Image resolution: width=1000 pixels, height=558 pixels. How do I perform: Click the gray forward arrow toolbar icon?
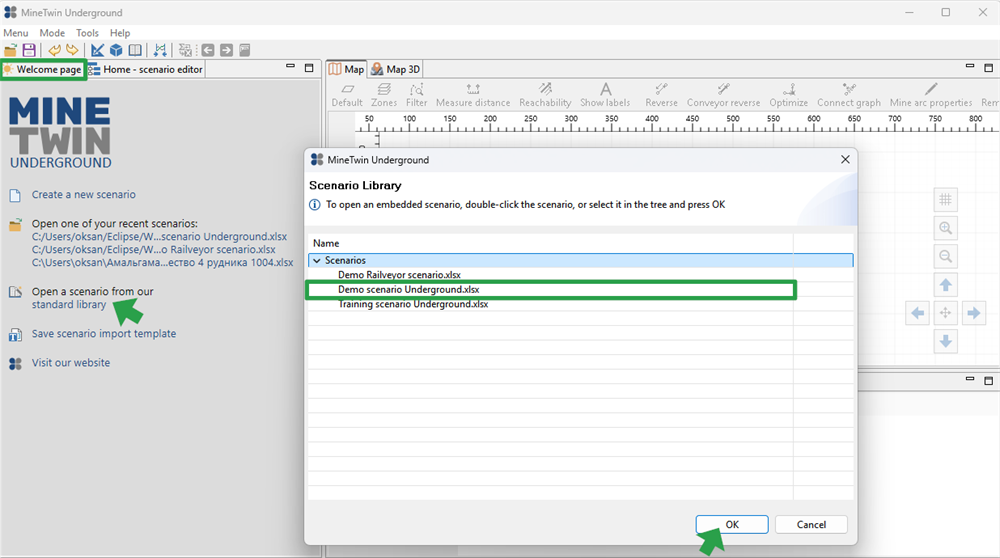226,50
